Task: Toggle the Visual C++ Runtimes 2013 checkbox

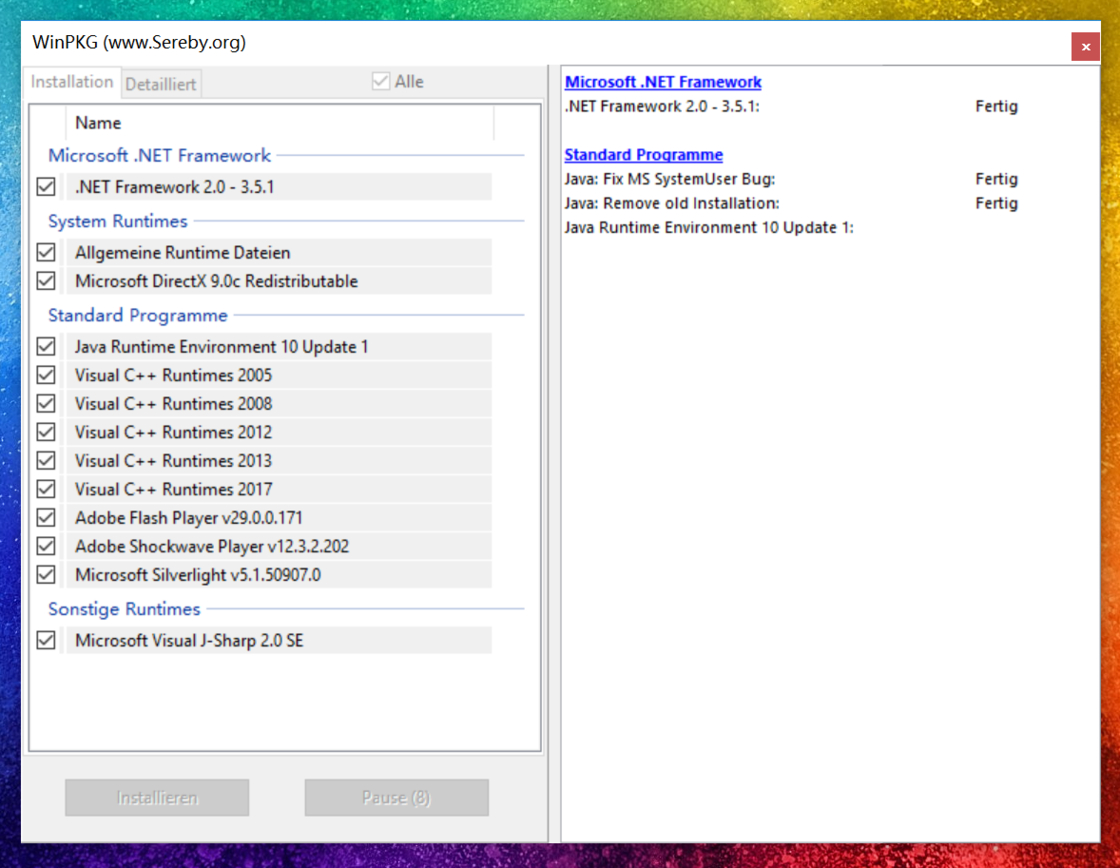Action: coord(46,462)
